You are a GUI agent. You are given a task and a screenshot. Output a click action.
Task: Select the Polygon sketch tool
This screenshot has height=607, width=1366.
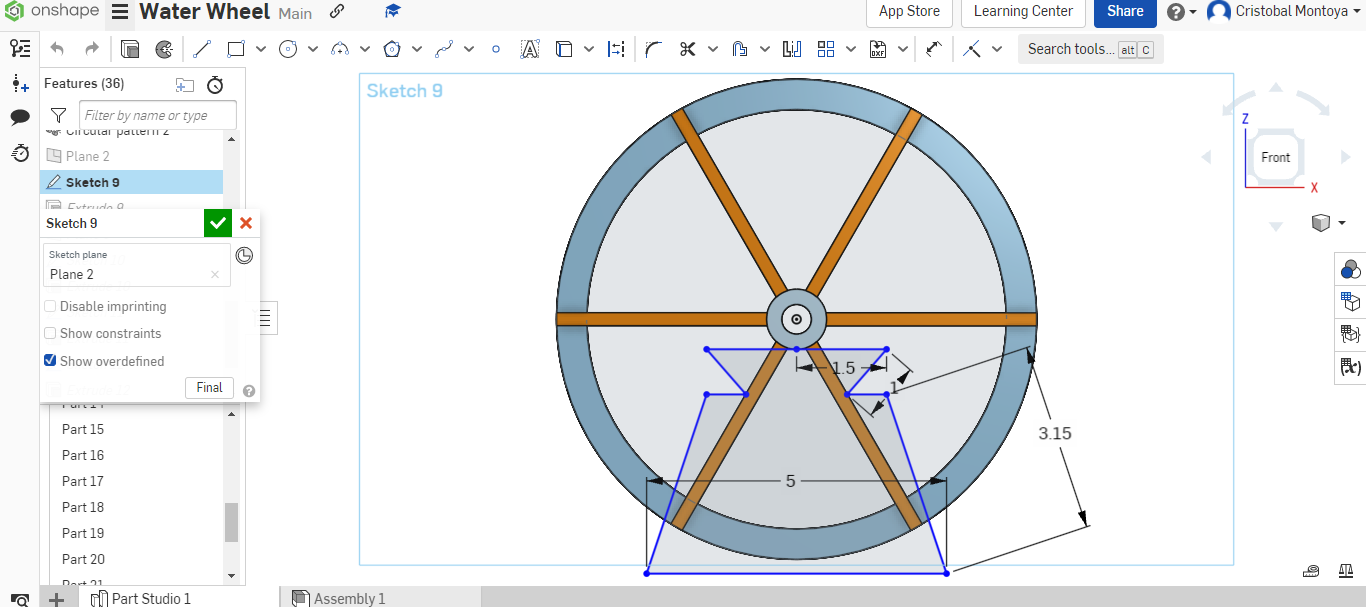coord(391,48)
